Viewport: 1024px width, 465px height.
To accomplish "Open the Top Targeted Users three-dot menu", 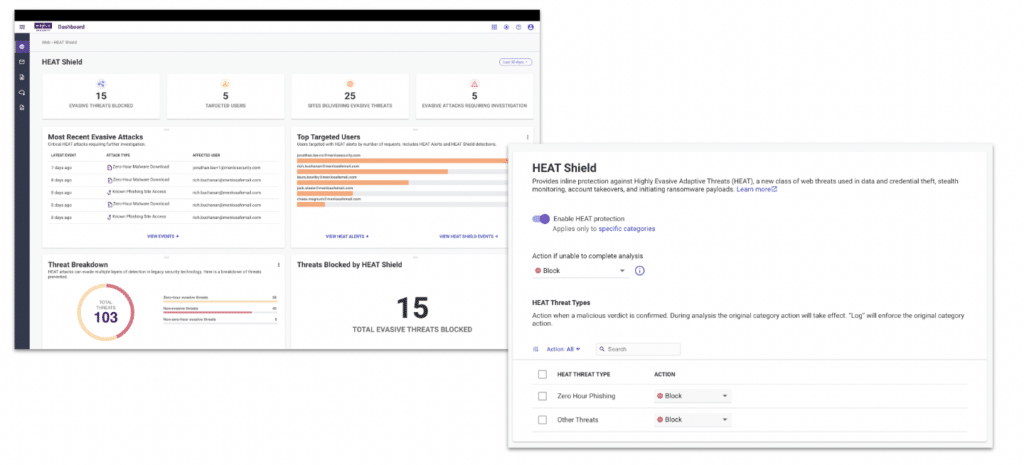I will tap(528, 137).
